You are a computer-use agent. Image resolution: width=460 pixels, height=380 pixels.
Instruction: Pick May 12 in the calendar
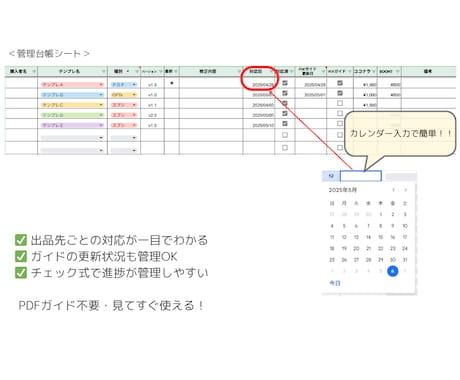[344, 237]
